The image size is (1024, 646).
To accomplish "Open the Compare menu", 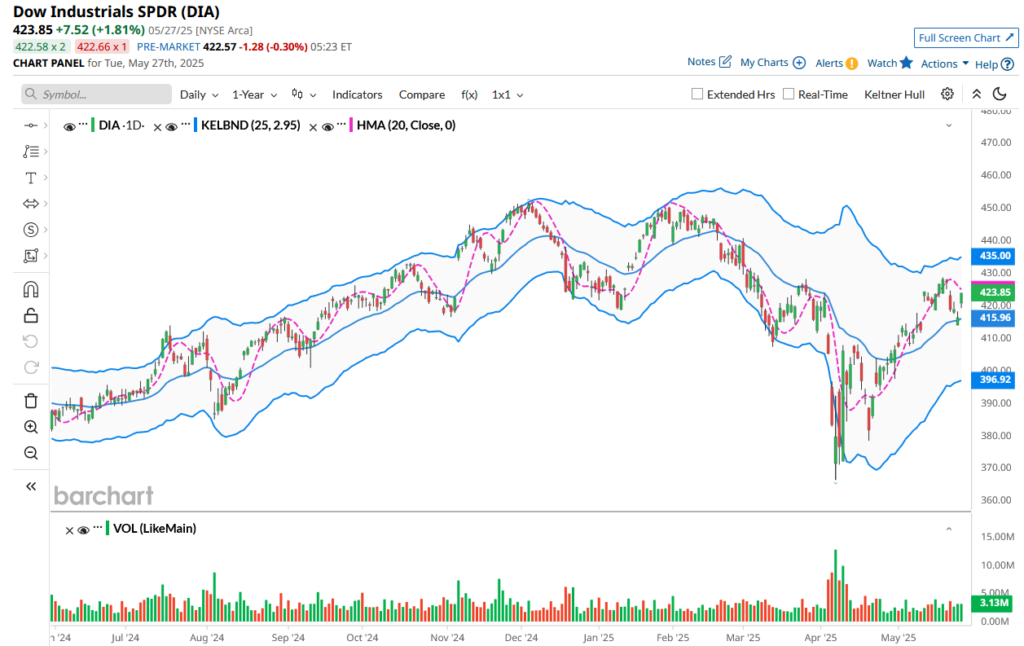I will click(421, 94).
